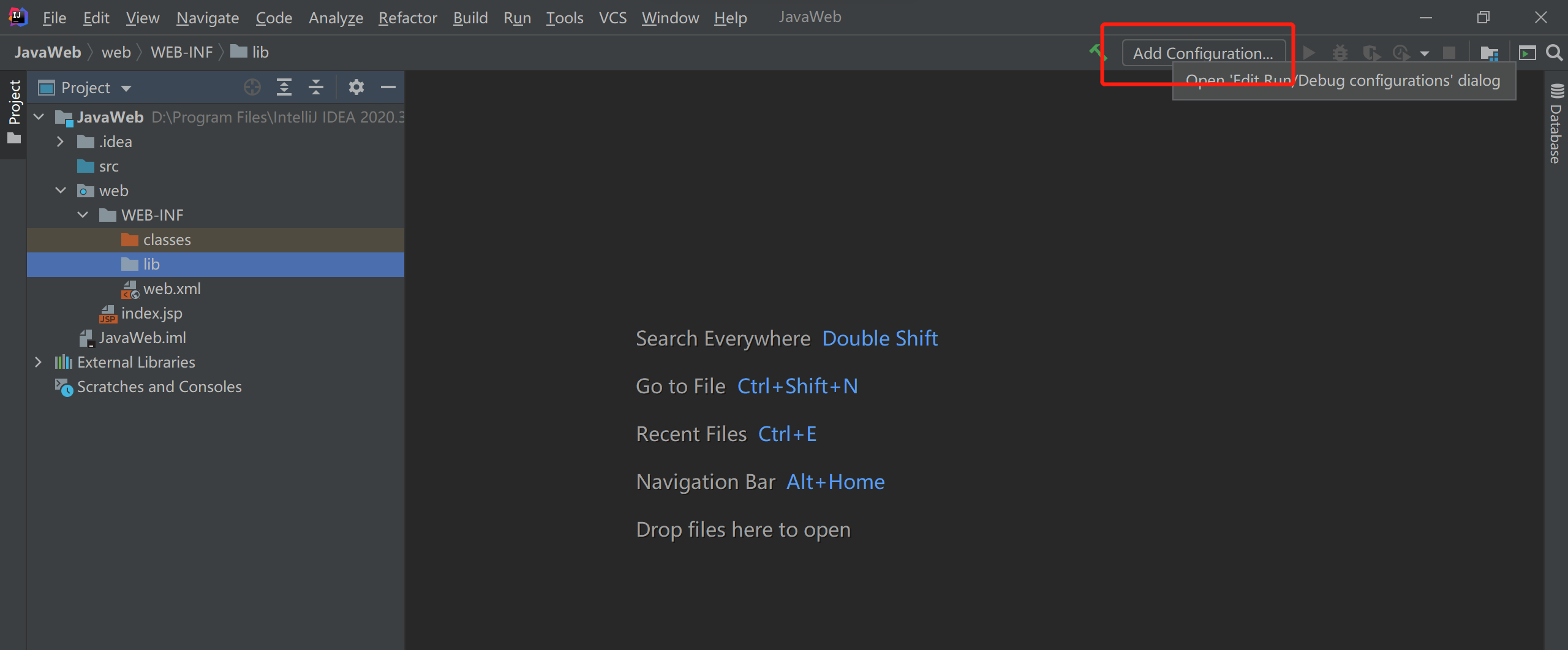Image resolution: width=1568 pixels, height=650 pixels.
Task: Open the Help menu
Action: [730, 18]
